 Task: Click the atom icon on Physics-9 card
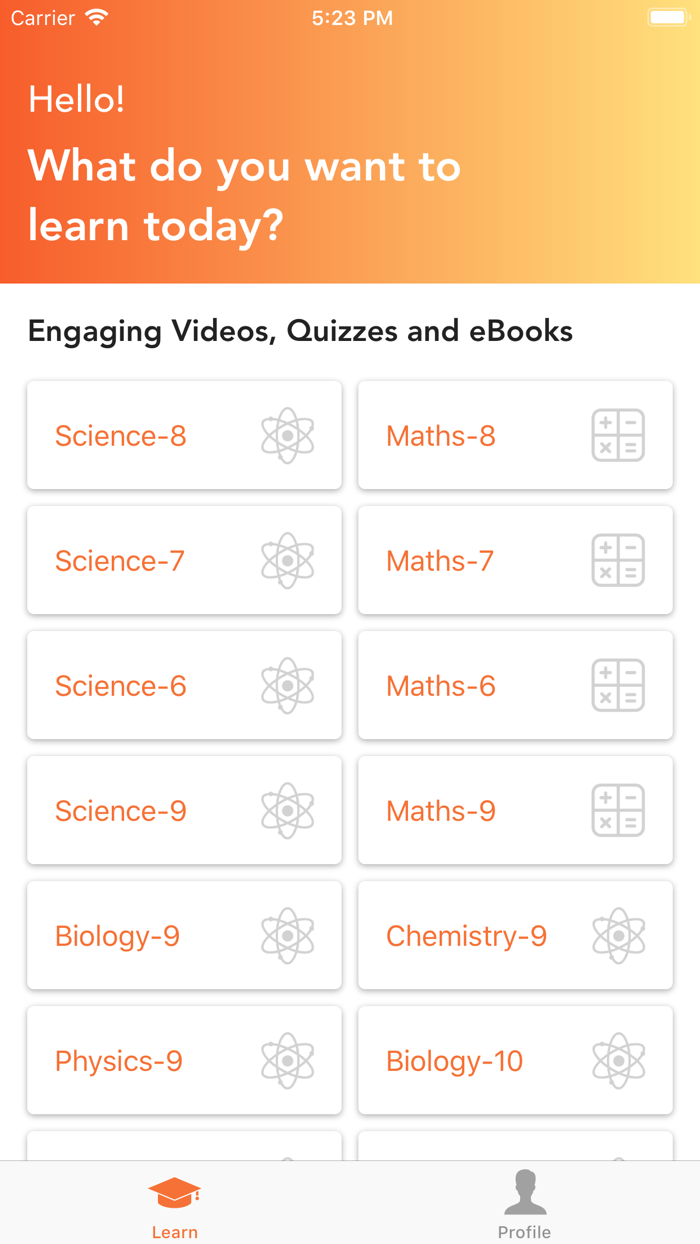[x=288, y=1060]
